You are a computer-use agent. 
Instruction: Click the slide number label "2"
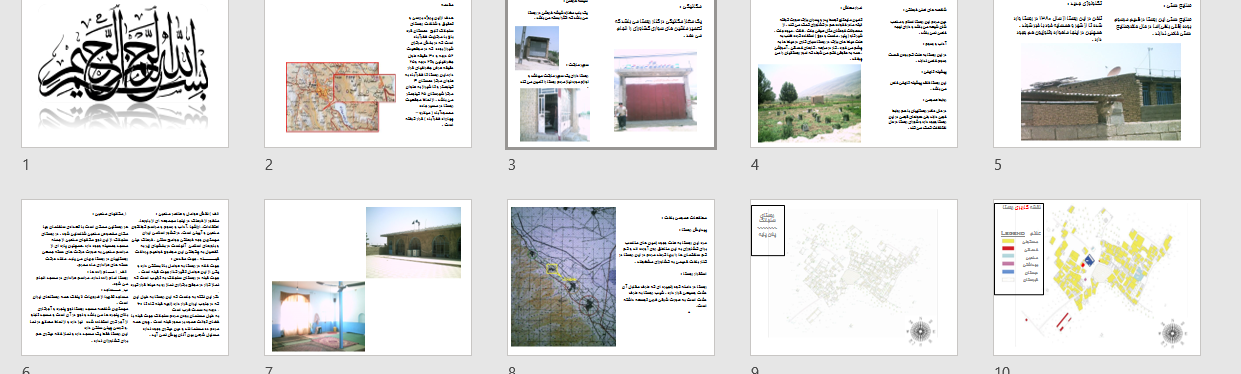[269, 164]
